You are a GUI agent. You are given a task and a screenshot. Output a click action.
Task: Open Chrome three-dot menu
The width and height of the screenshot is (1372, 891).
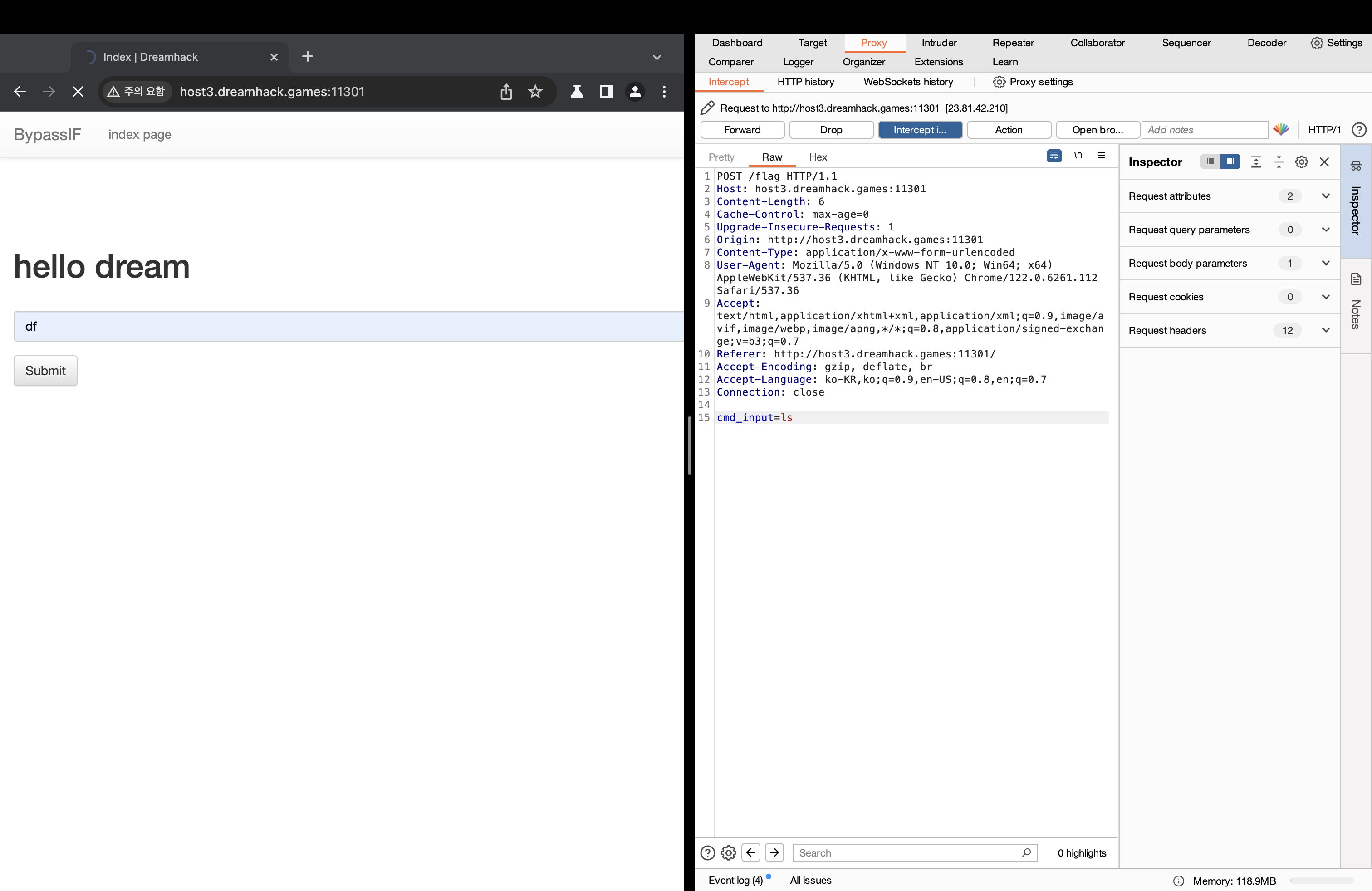[664, 92]
